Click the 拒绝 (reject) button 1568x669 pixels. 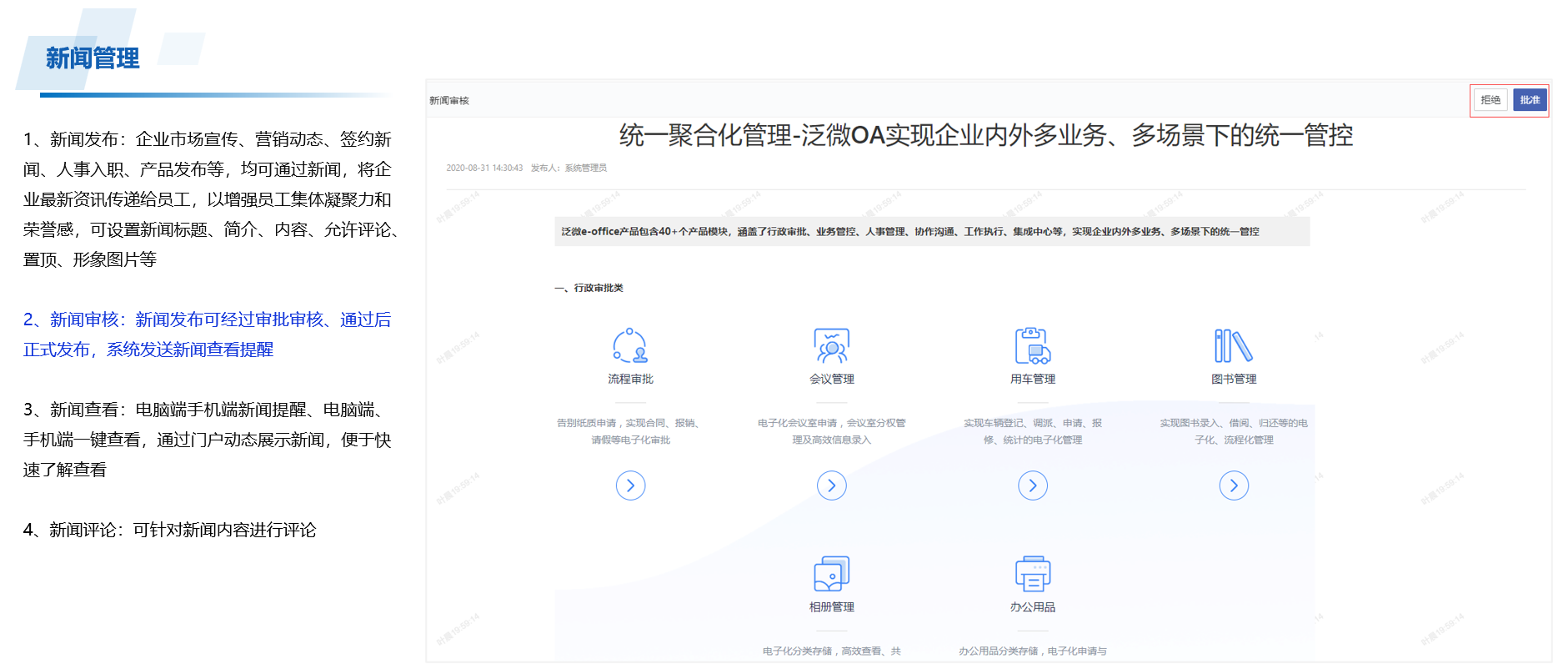click(x=1490, y=100)
